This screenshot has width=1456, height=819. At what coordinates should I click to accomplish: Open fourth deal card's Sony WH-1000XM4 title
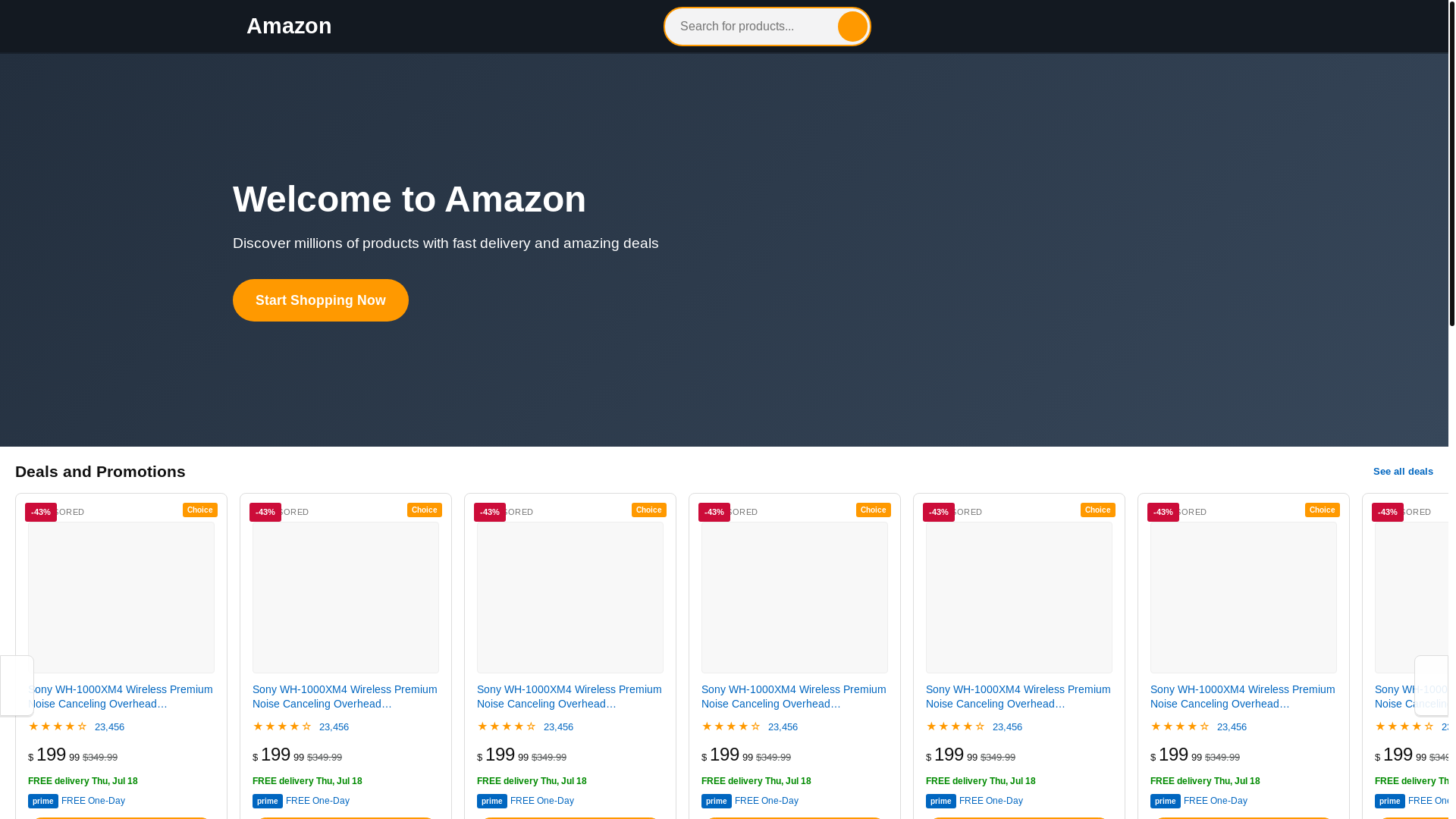coord(794,696)
